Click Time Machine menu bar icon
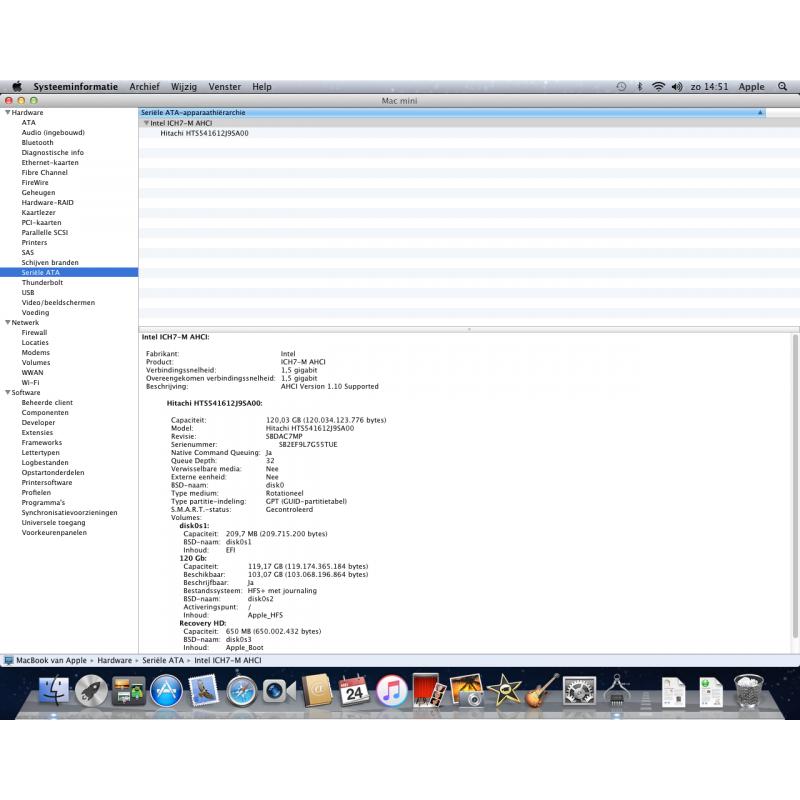The height and width of the screenshot is (800, 800). point(621,87)
